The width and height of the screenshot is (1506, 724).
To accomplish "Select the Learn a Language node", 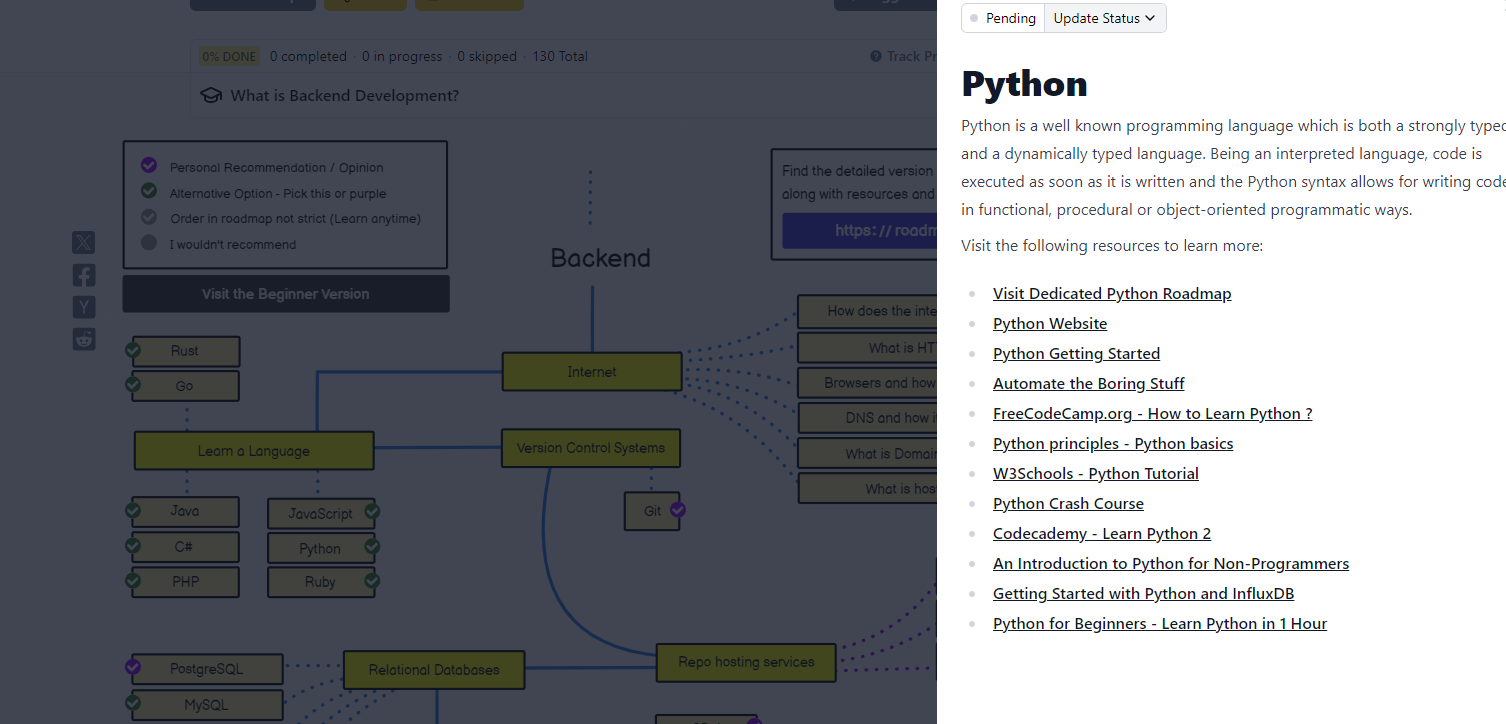I will click(x=254, y=451).
